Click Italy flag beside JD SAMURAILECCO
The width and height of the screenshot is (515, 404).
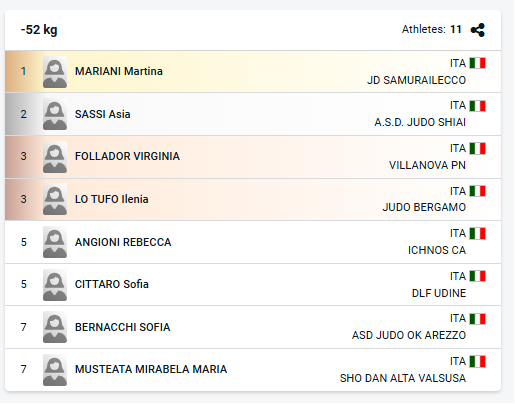(x=478, y=63)
